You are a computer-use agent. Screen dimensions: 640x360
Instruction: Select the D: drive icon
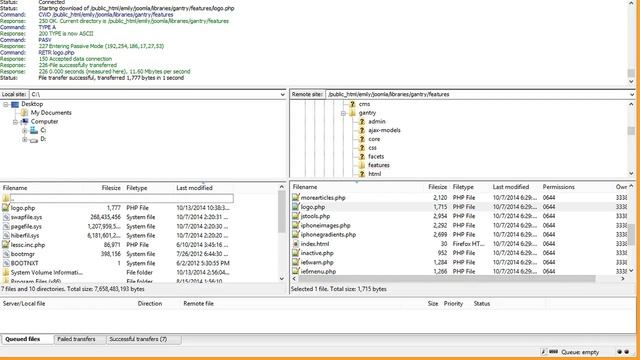(34, 140)
